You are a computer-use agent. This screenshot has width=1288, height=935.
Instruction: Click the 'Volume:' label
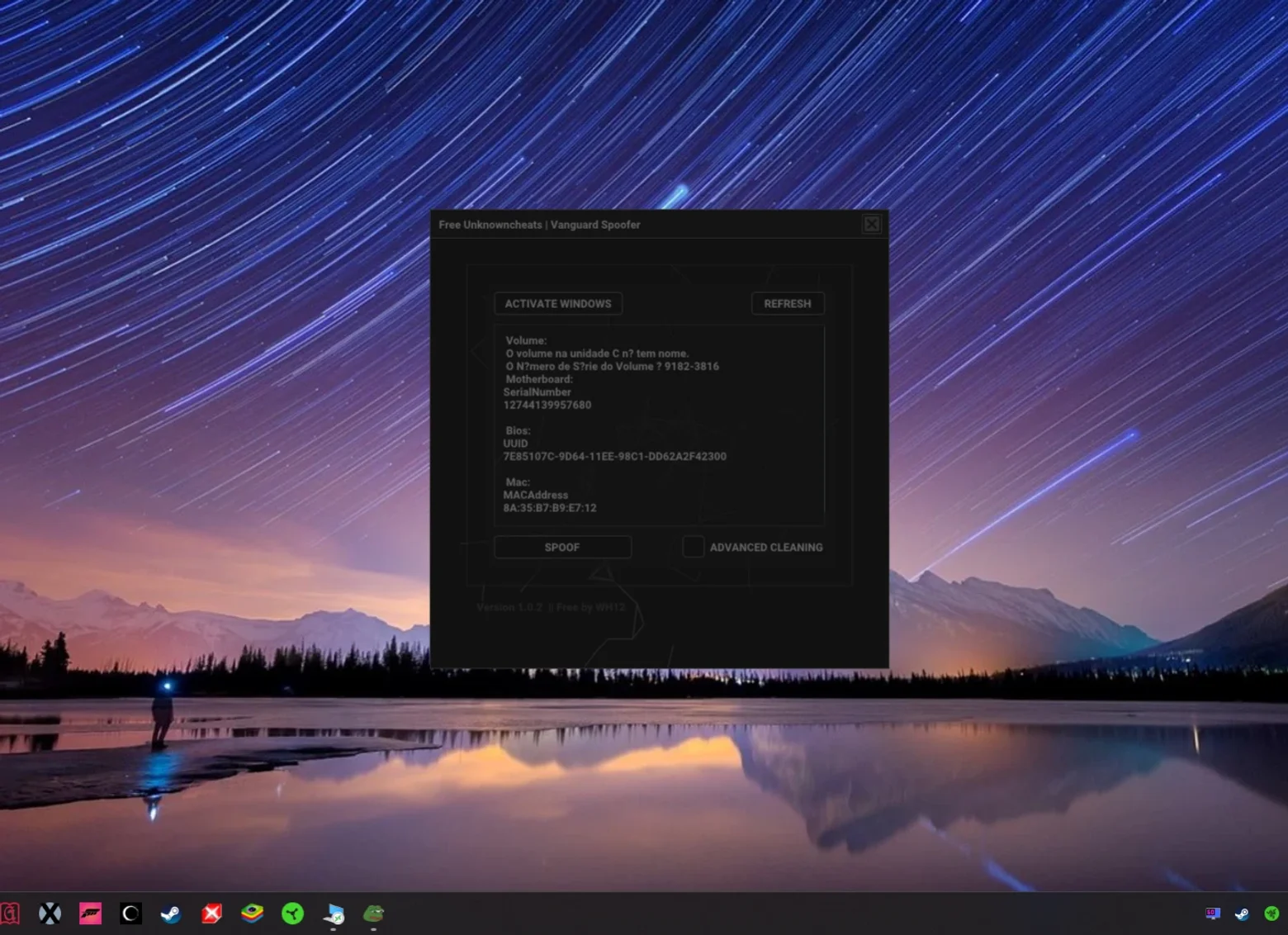526,340
